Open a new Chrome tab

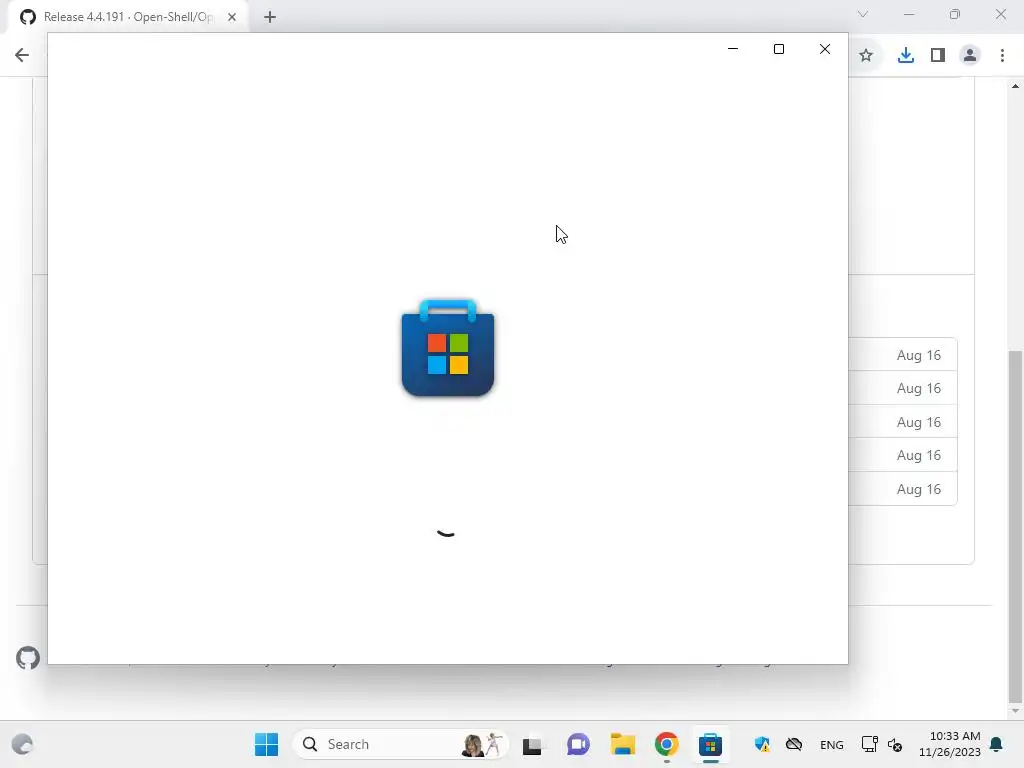click(x=270, y=17)
